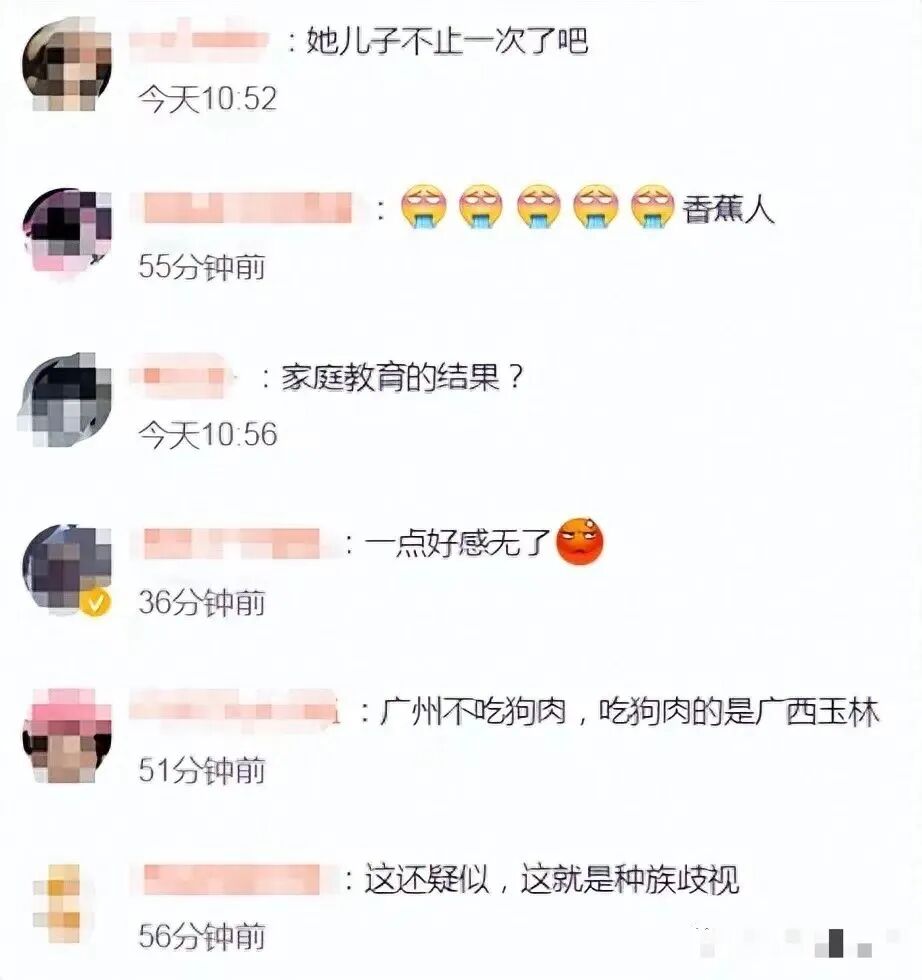Open username before 广州不吃狗肉 comment
Viewport: 922px width, 980px height.
235,709
